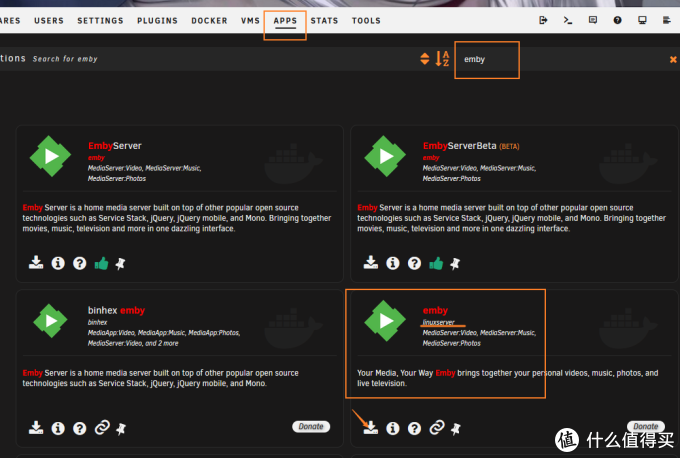Click EmbyServerBeta thumbs-up icon
Screen dimensions: 680x458
(436, 263)
